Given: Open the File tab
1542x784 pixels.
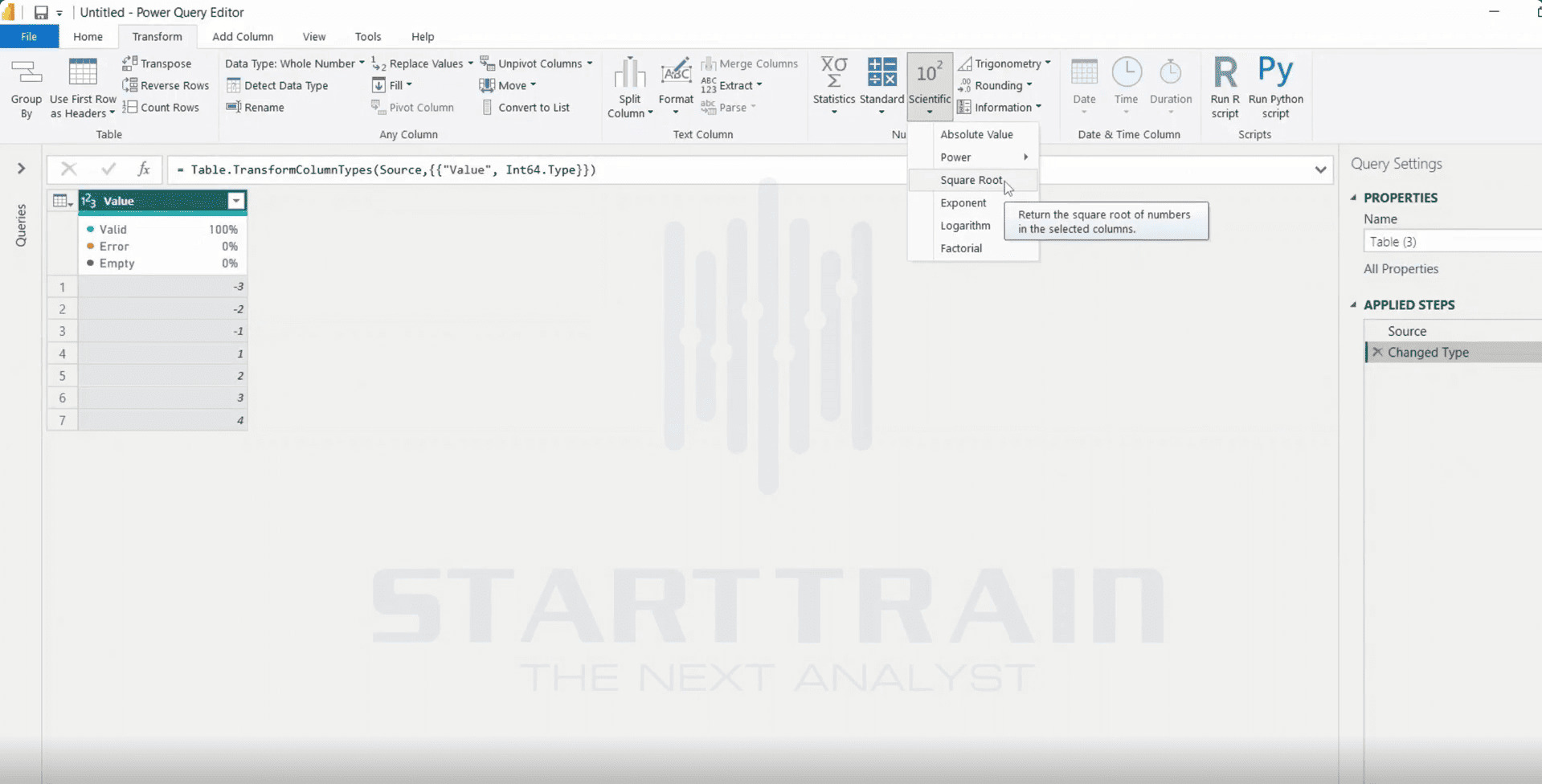Looking at the screenshot, I should (x=29, y=36).
